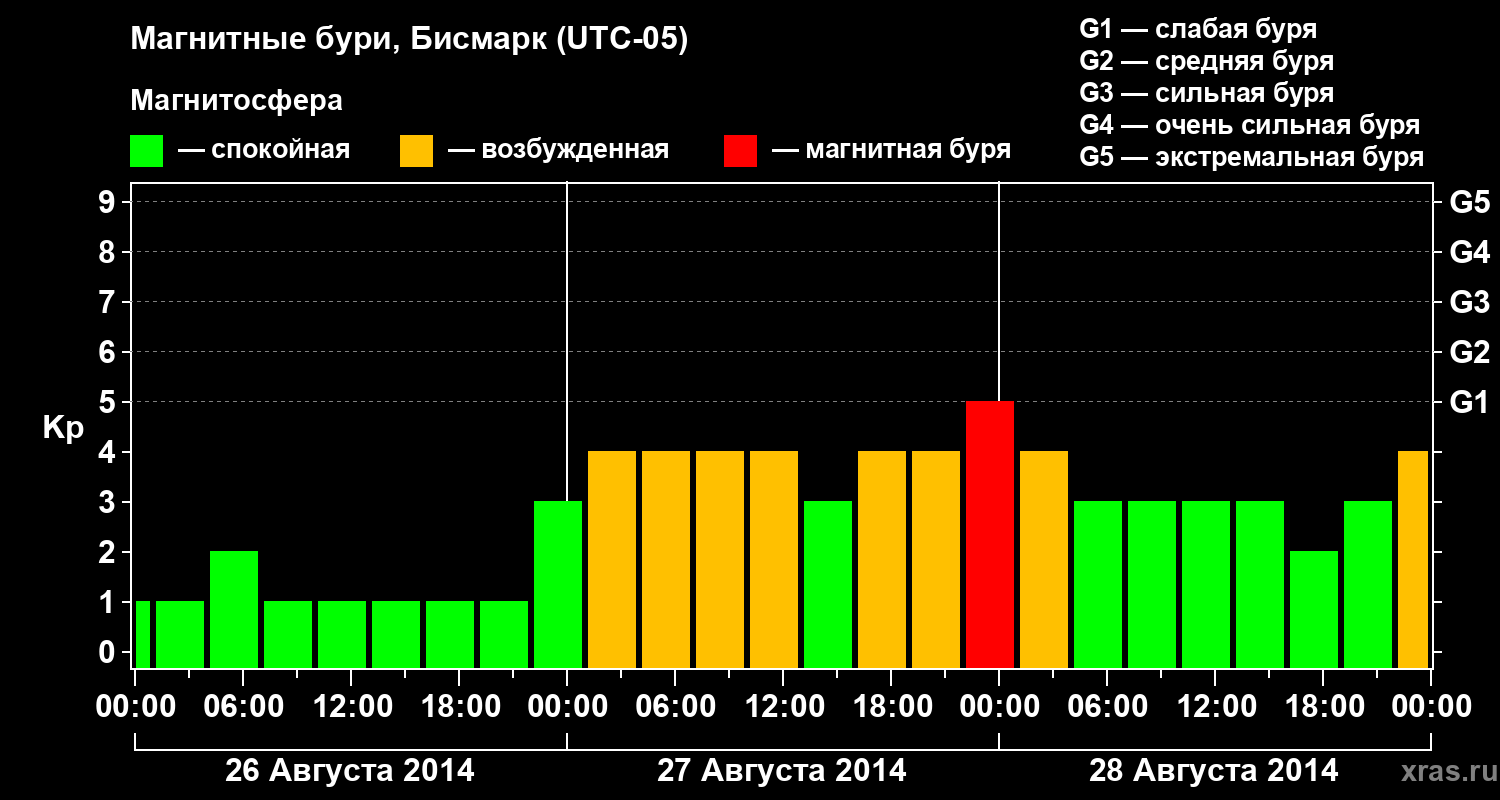Click the 'G5 — экстремальная буря' legend line
Screen dimensions: 1500x800
[x=1252, y=158]
